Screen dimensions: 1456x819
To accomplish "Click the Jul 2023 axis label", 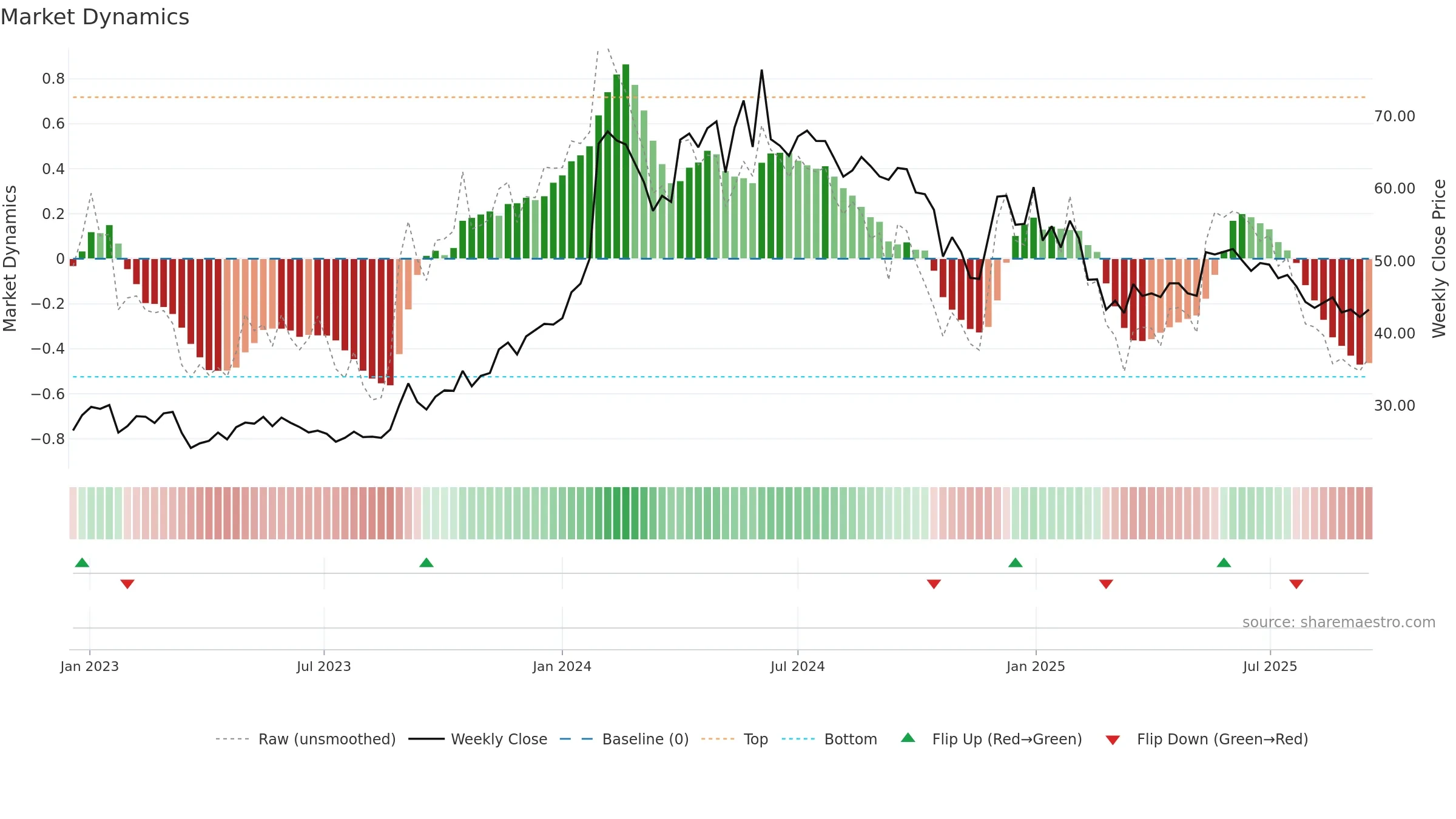I will click(x=323, y=666).
